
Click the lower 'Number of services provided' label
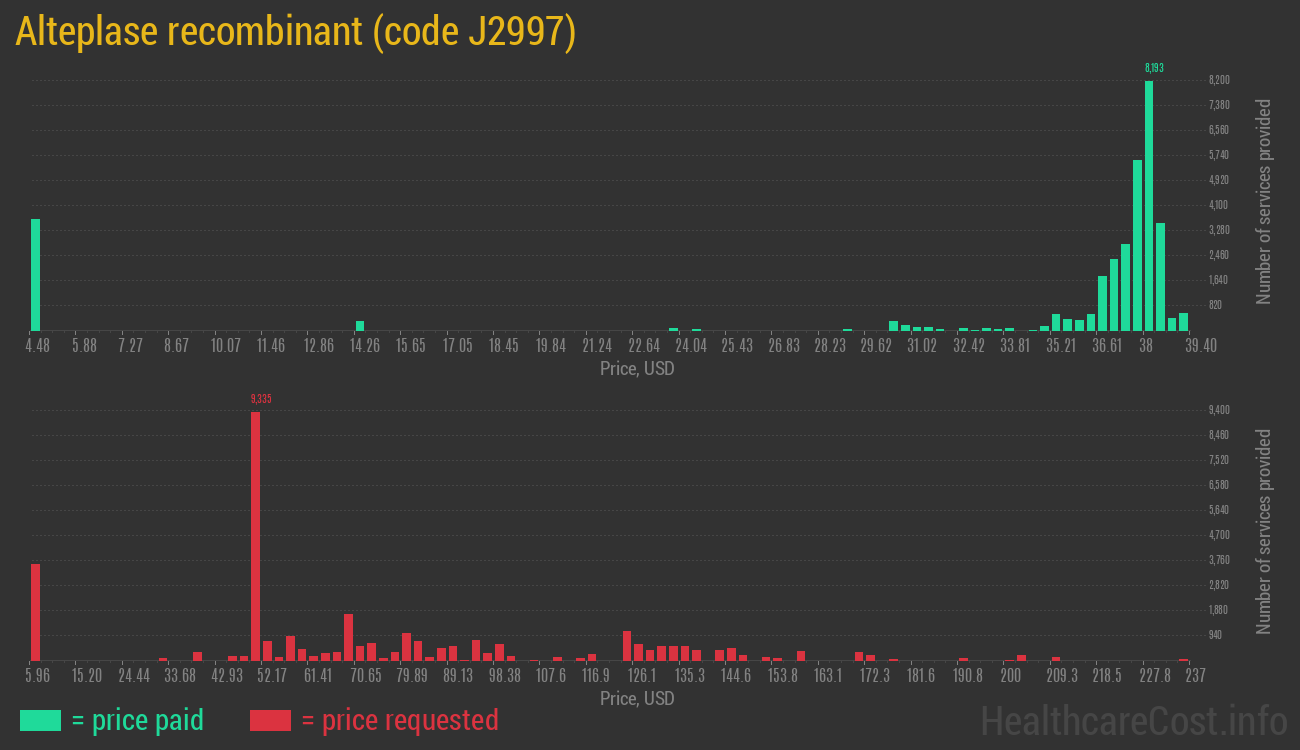(x=1264, y=532)
